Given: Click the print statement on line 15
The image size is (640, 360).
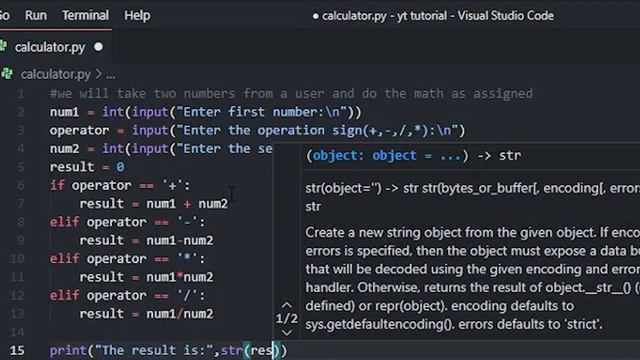Looking at the screenshot, I should pos(168,351).
